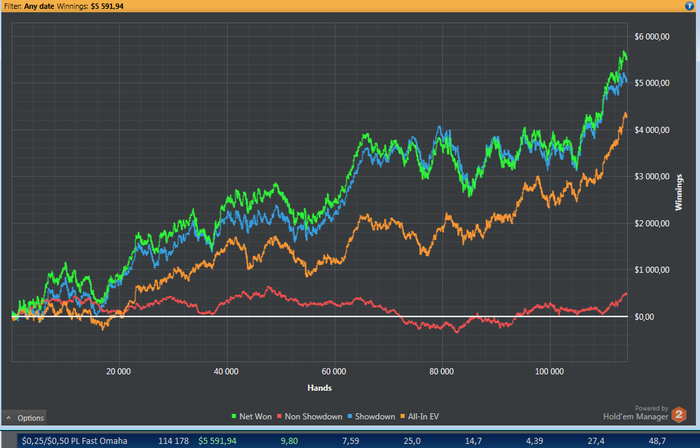Click the Hands axis title

(x=320, y=388)
